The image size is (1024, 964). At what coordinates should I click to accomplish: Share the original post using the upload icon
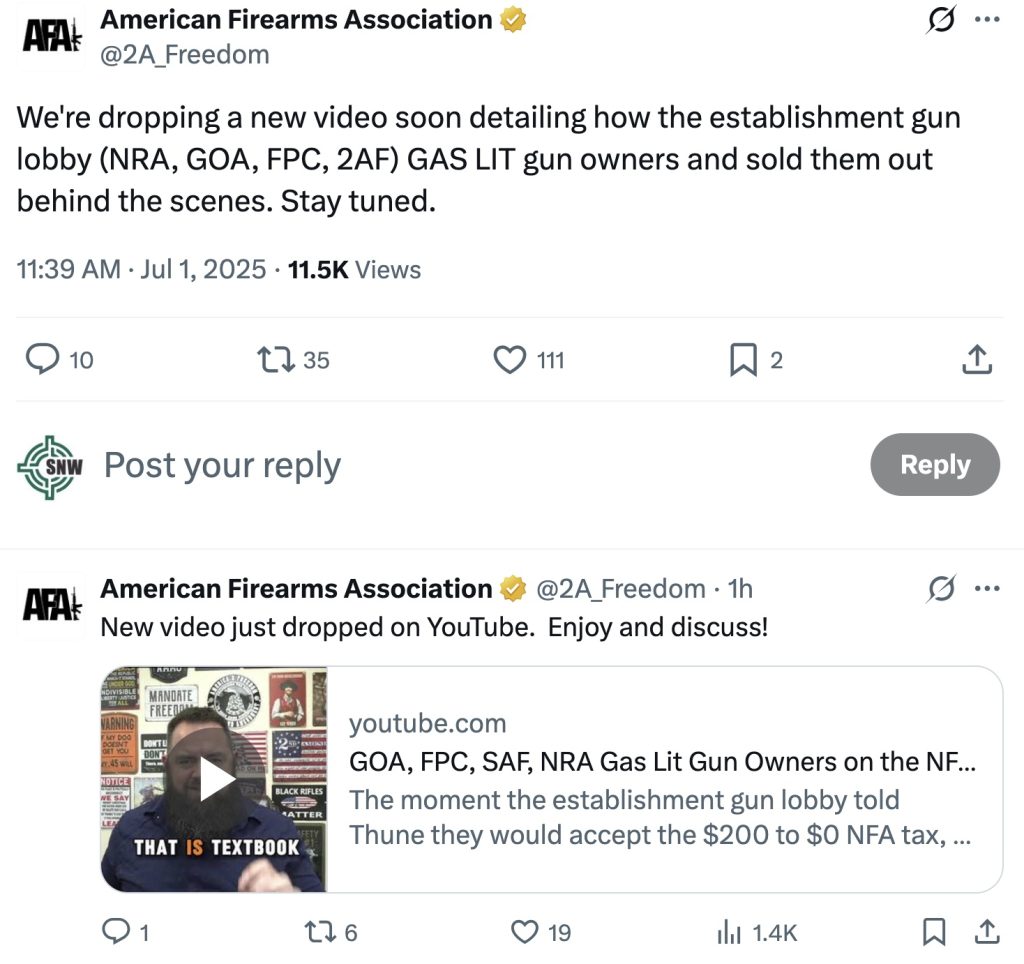[977, 358]
